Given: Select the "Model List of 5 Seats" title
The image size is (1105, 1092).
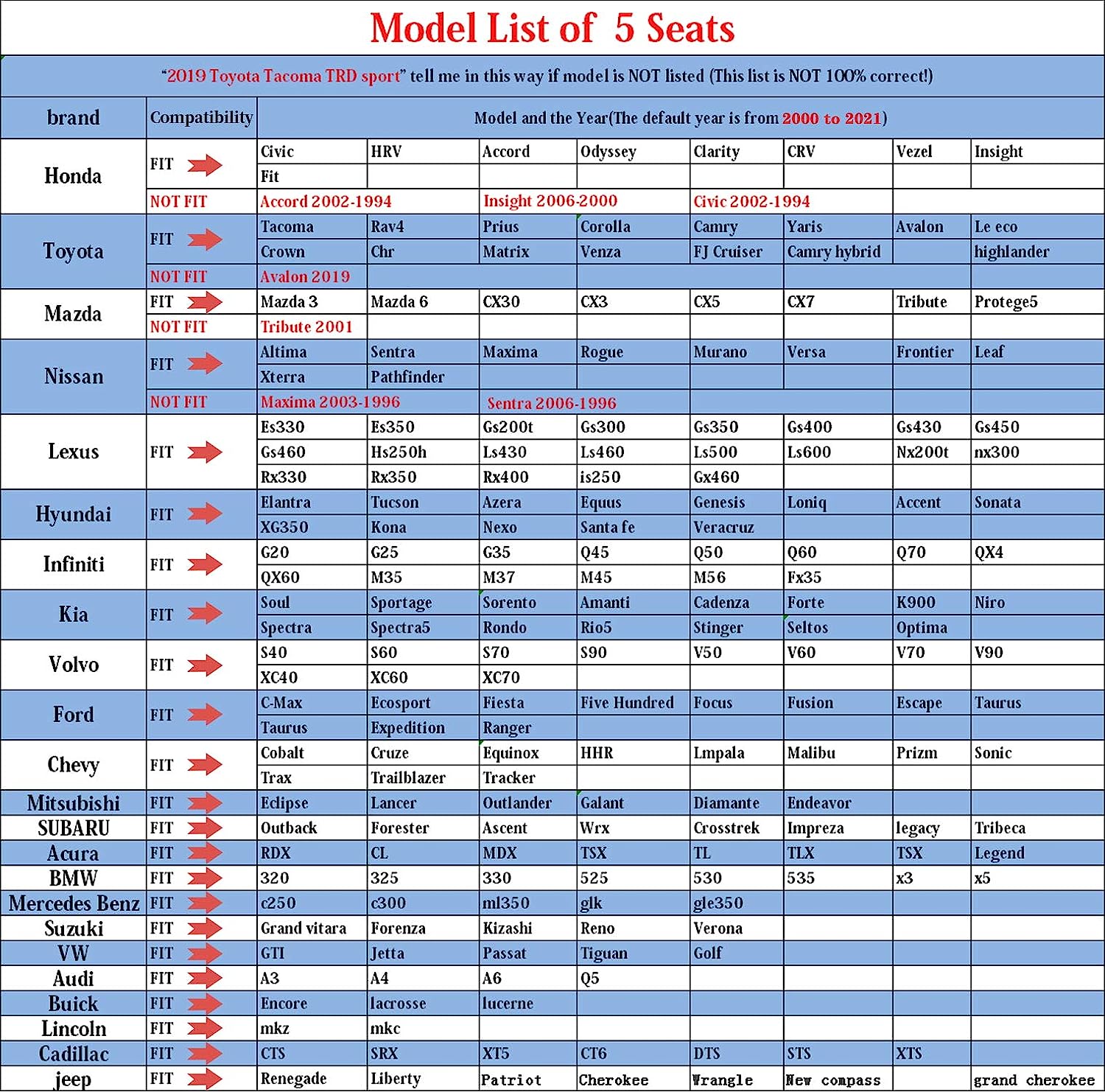Looking at the screenshot, I should (552, 29).
